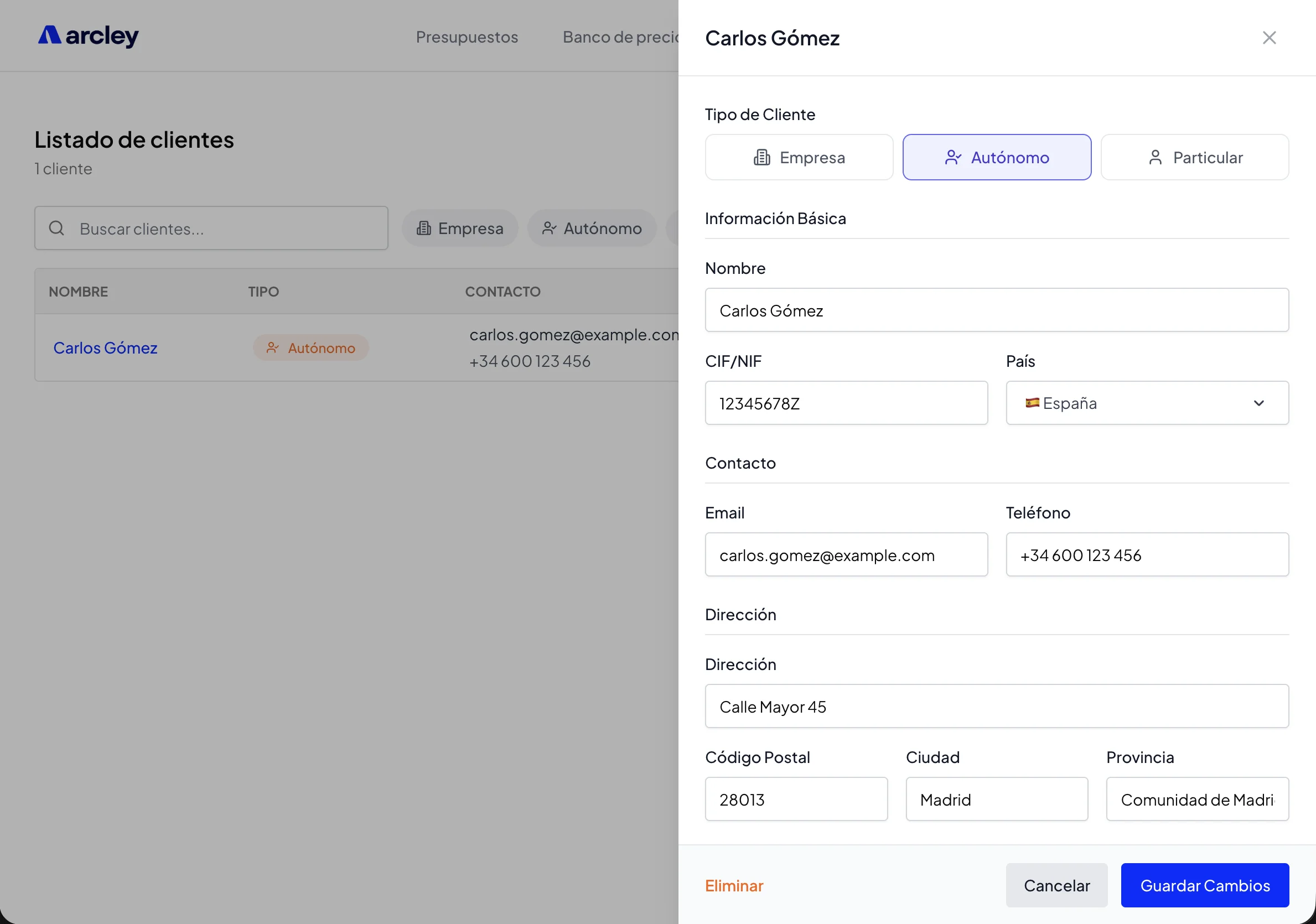Click the Eliminar link
The height and width of the screenshot is (924, 1316).
(734, 886)
